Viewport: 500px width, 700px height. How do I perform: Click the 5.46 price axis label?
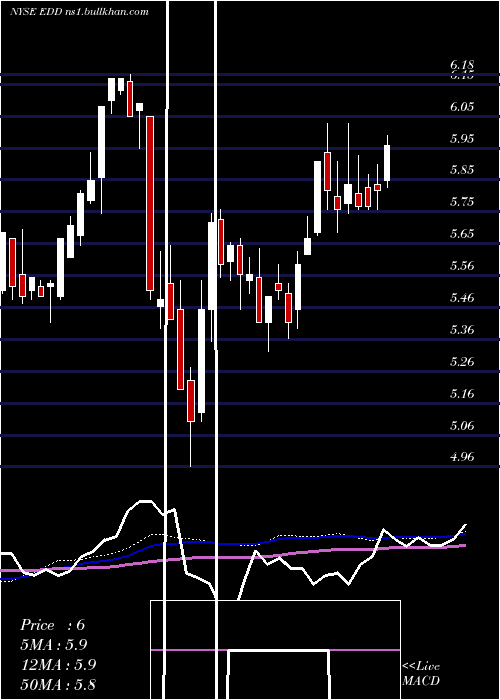[x=462, y=298]
